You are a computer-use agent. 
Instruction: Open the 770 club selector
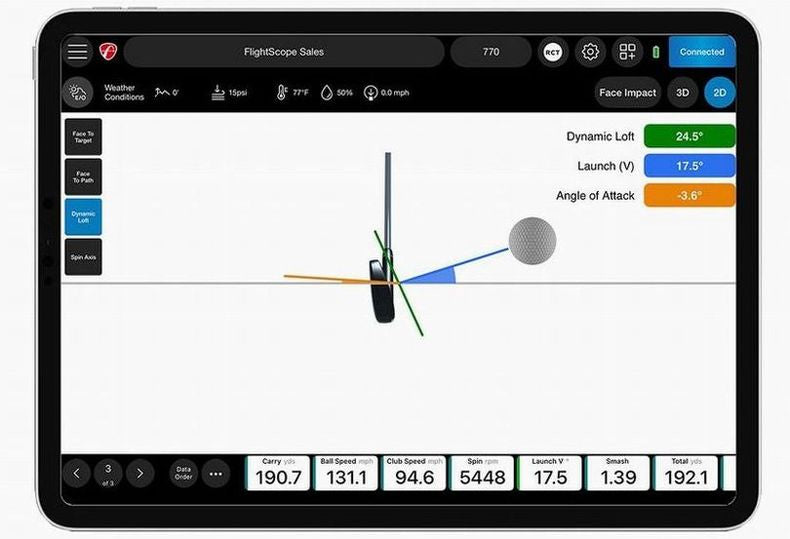[490, 52]
